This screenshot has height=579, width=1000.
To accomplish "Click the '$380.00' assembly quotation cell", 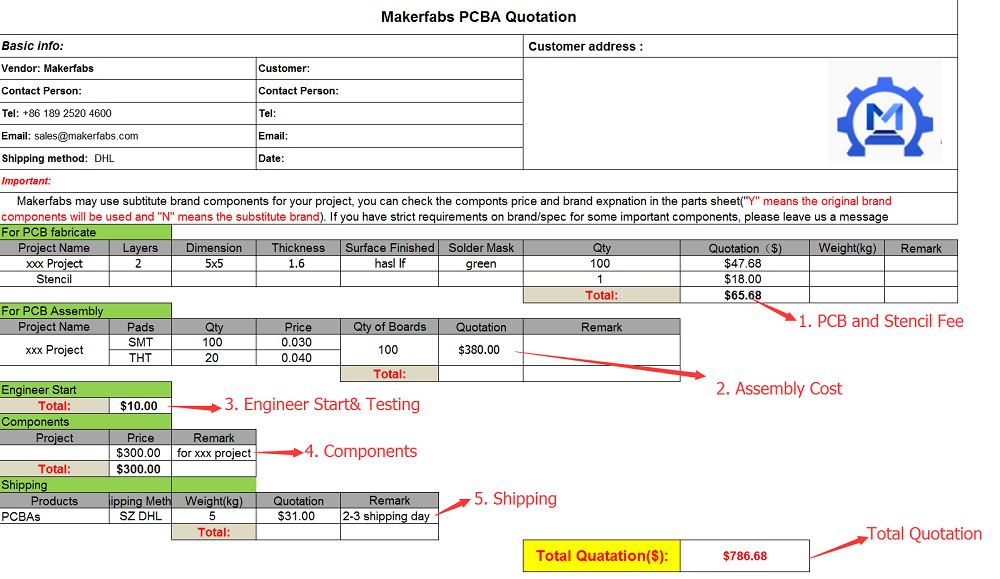I will pyautogui.click(x=481, y=350).
